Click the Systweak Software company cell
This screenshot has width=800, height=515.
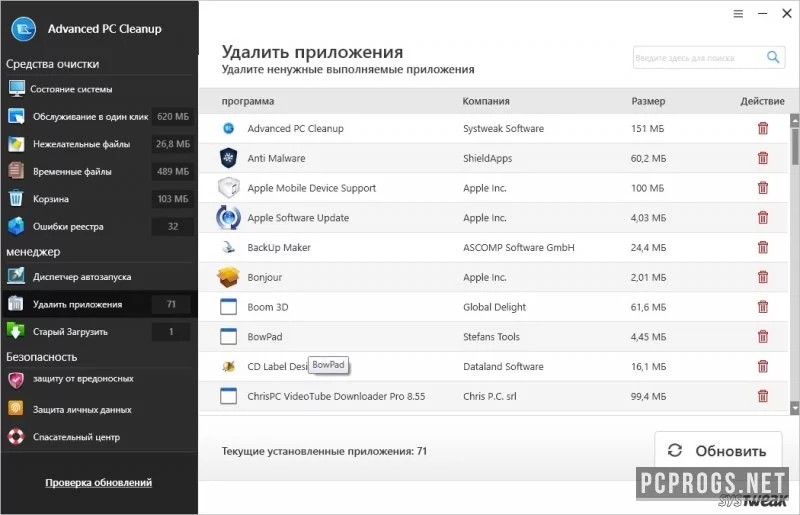point(503,129)
